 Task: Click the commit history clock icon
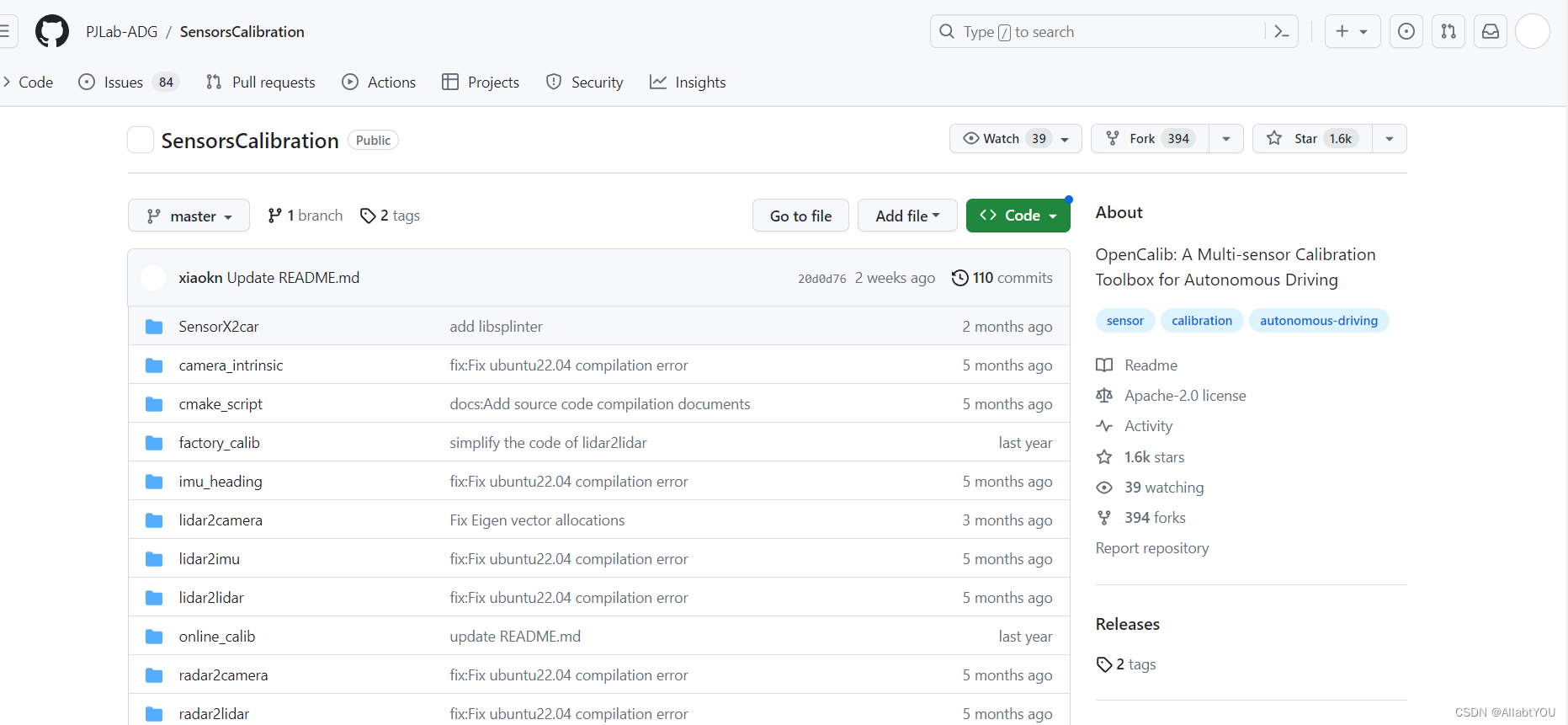coord(959,278)
